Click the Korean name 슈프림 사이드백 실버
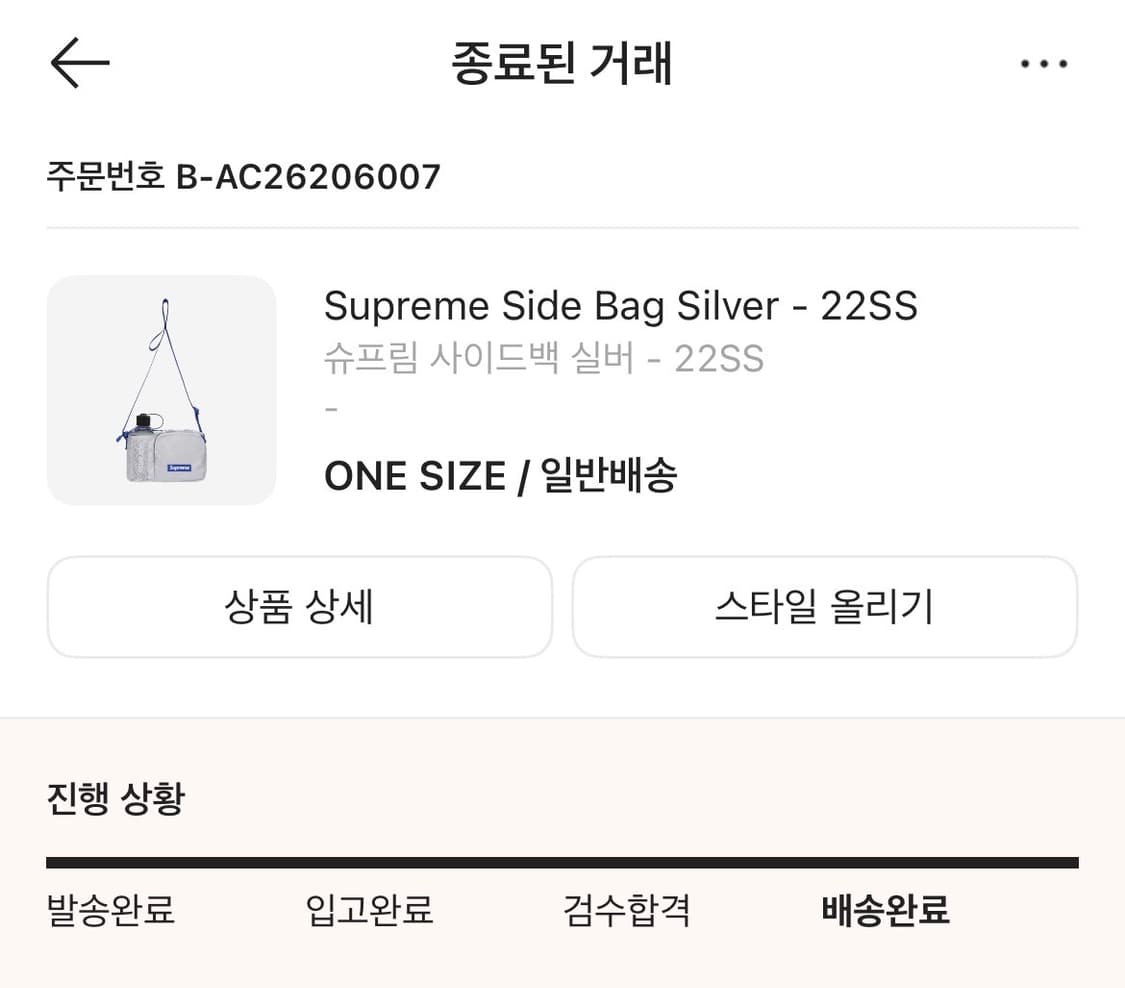The height and width of the screenshot is (988, 1125). click(x=543, y=358)
